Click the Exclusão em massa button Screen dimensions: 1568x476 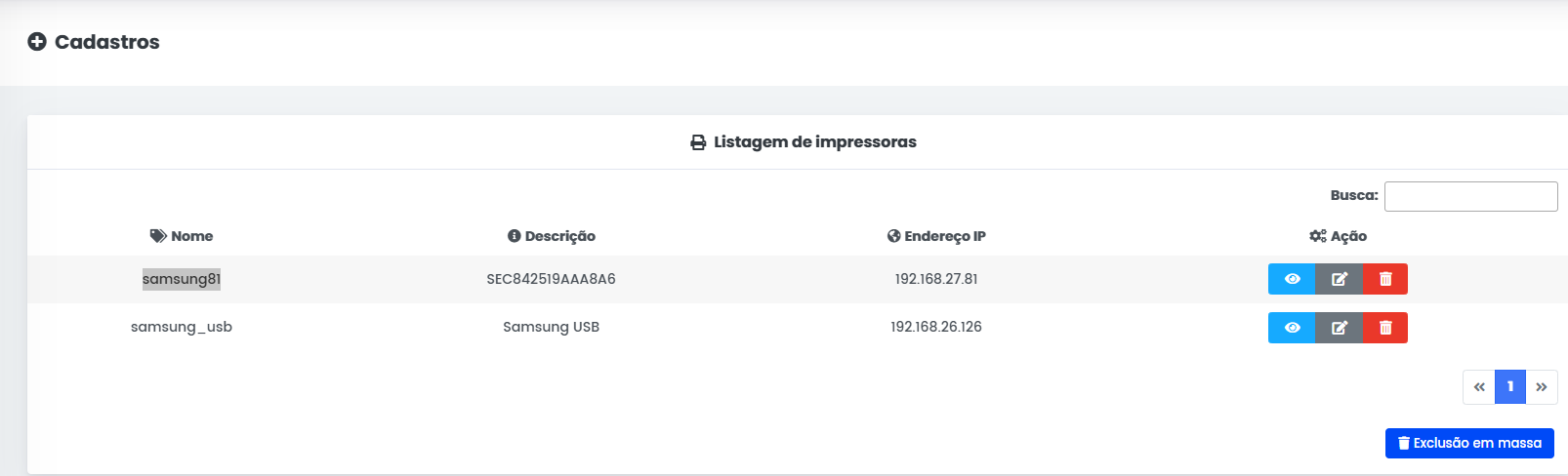pos(1469,443)
